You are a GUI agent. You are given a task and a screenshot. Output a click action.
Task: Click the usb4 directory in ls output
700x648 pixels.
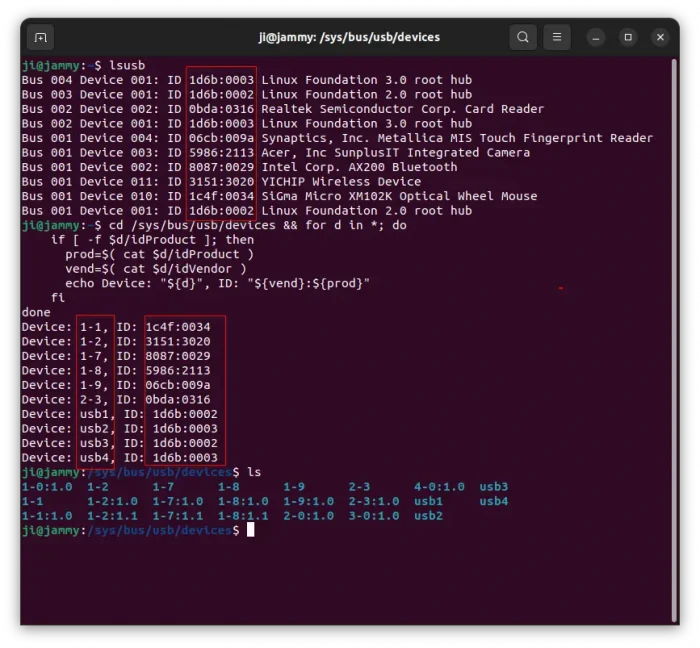coord(494,501)
